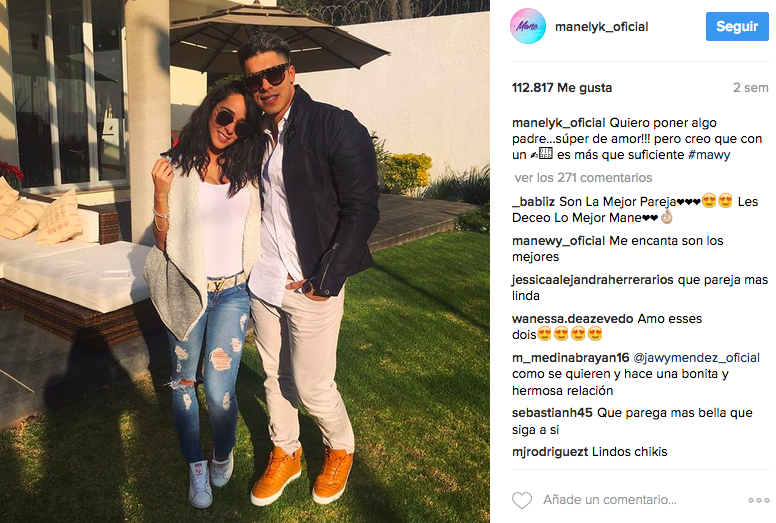This screenshot has width=776, height=523.
Task: Click the 112.817 Me gusta count
Action: (x=562, y=88)
